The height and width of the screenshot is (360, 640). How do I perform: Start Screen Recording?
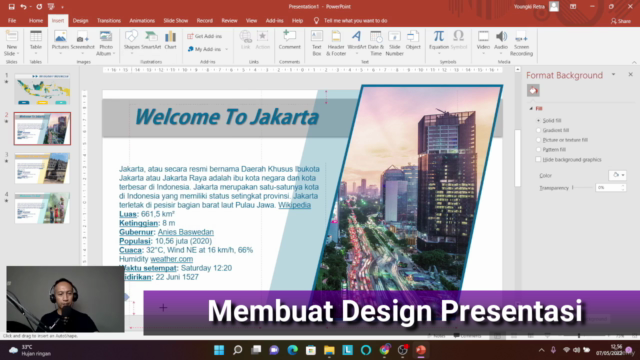click(x=521, y=43)
